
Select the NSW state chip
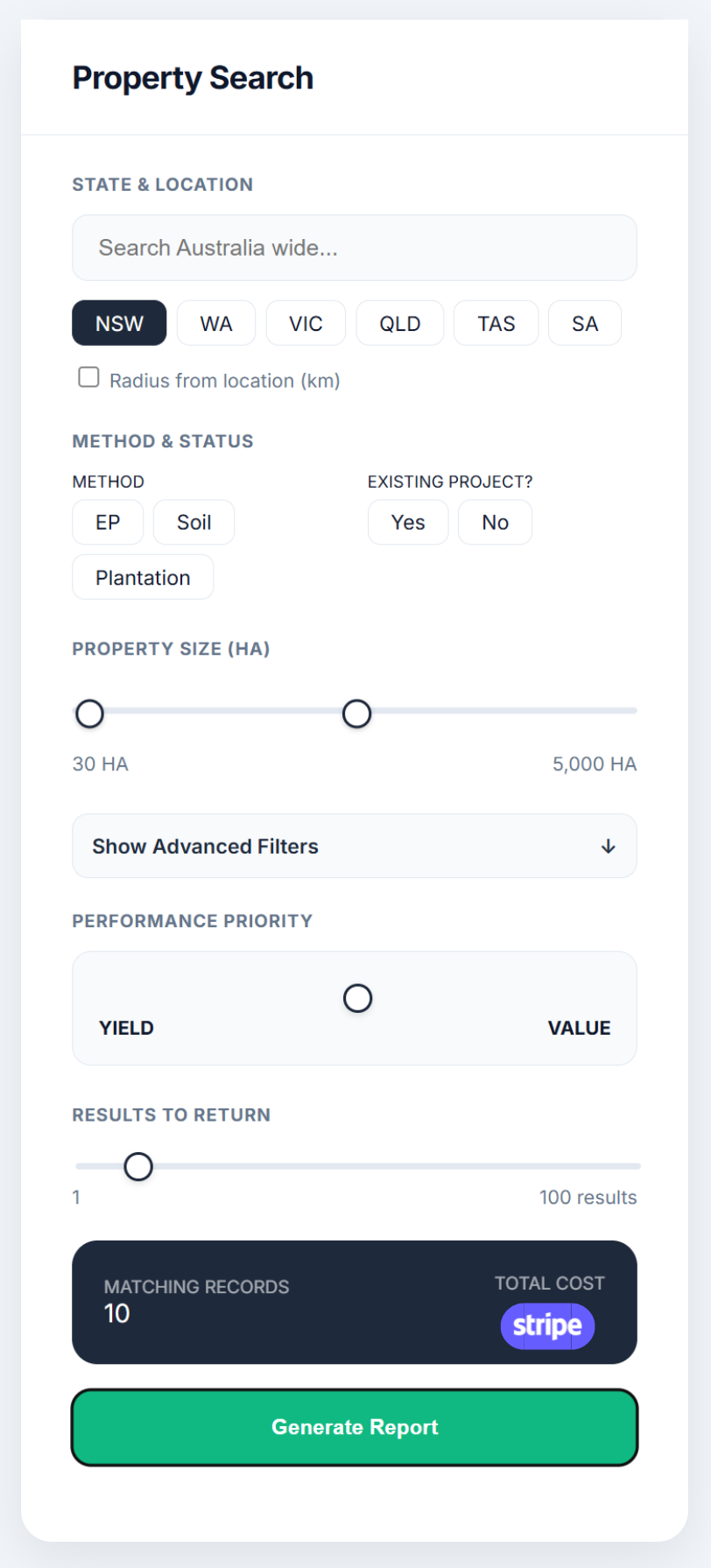click(x=119, y=324)
